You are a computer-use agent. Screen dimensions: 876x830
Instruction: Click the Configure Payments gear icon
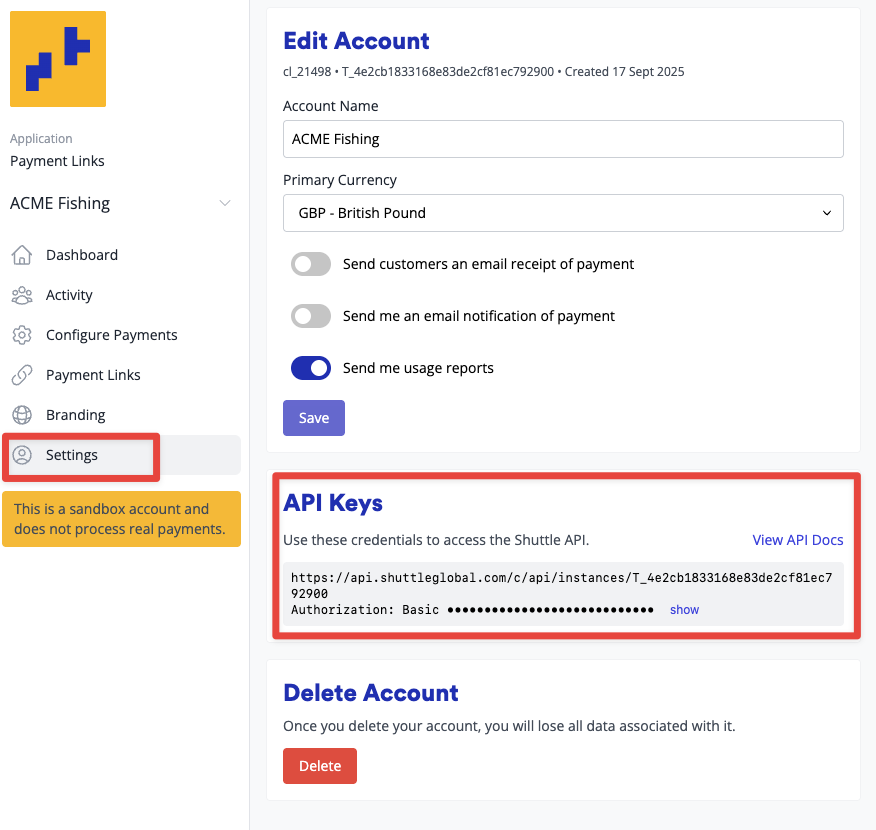coord(21,335)
